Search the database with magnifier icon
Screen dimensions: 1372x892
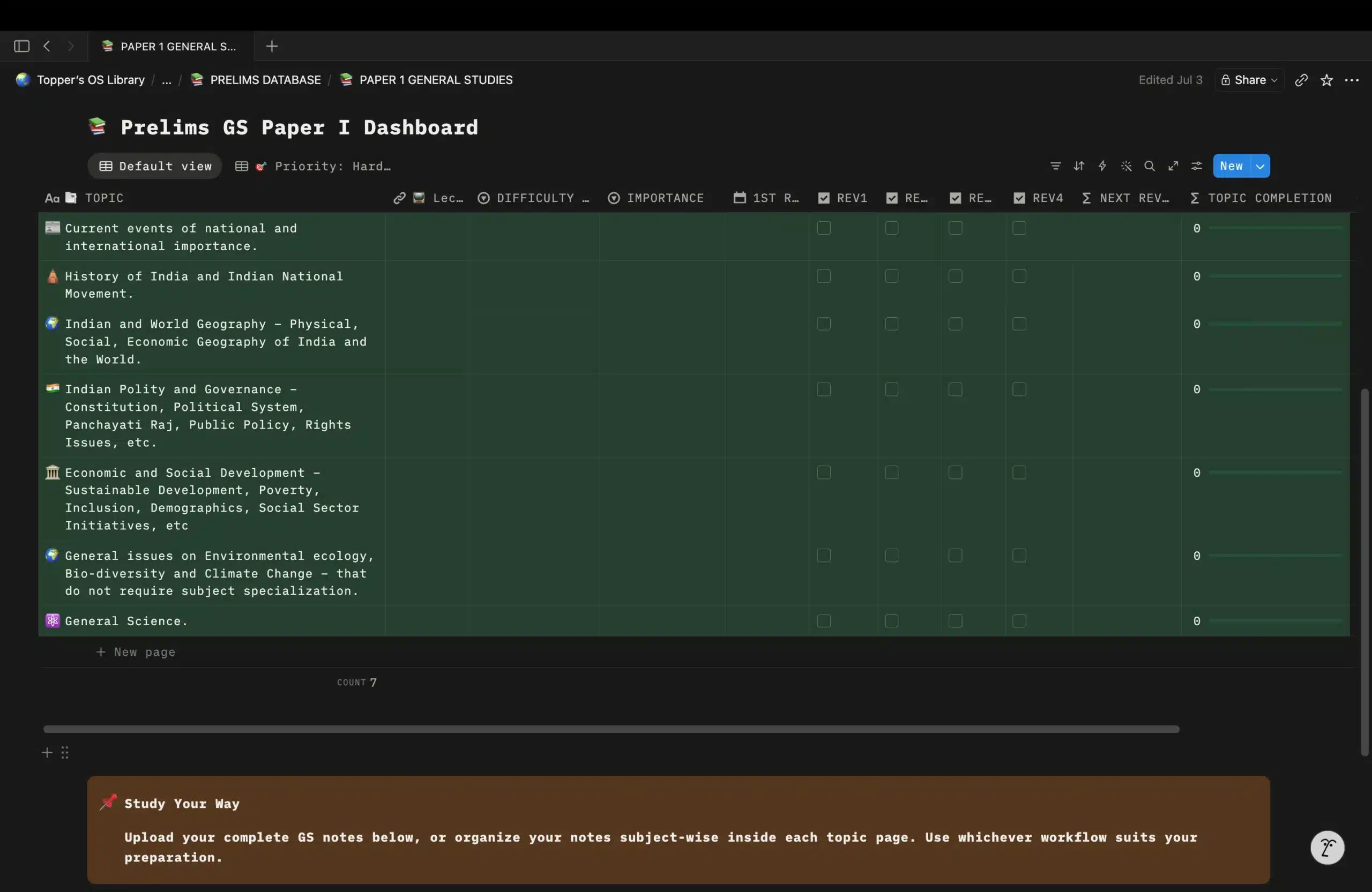1150,166
